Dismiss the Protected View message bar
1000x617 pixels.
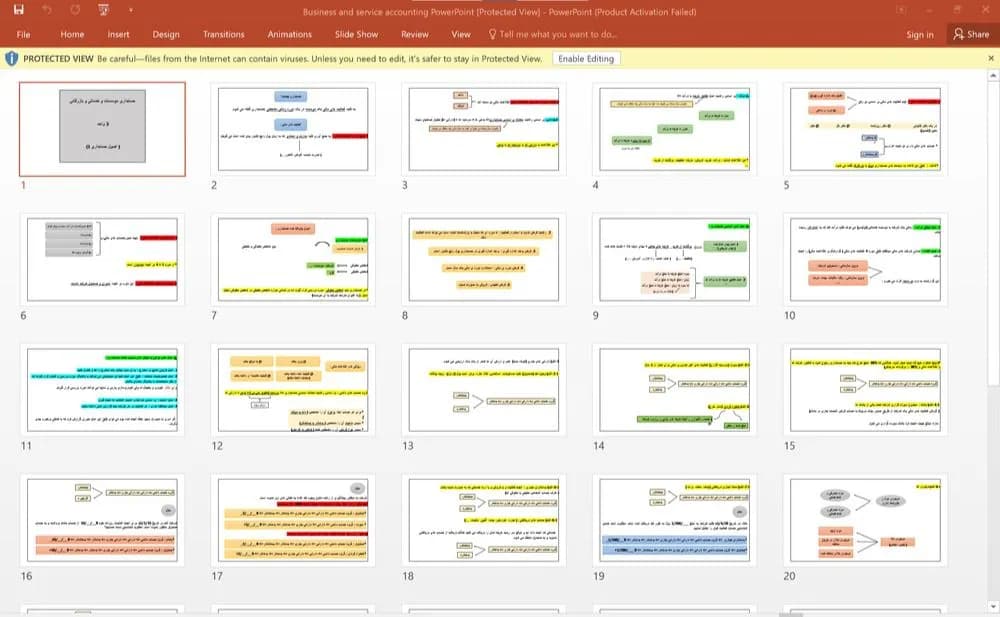coord(991,58)
